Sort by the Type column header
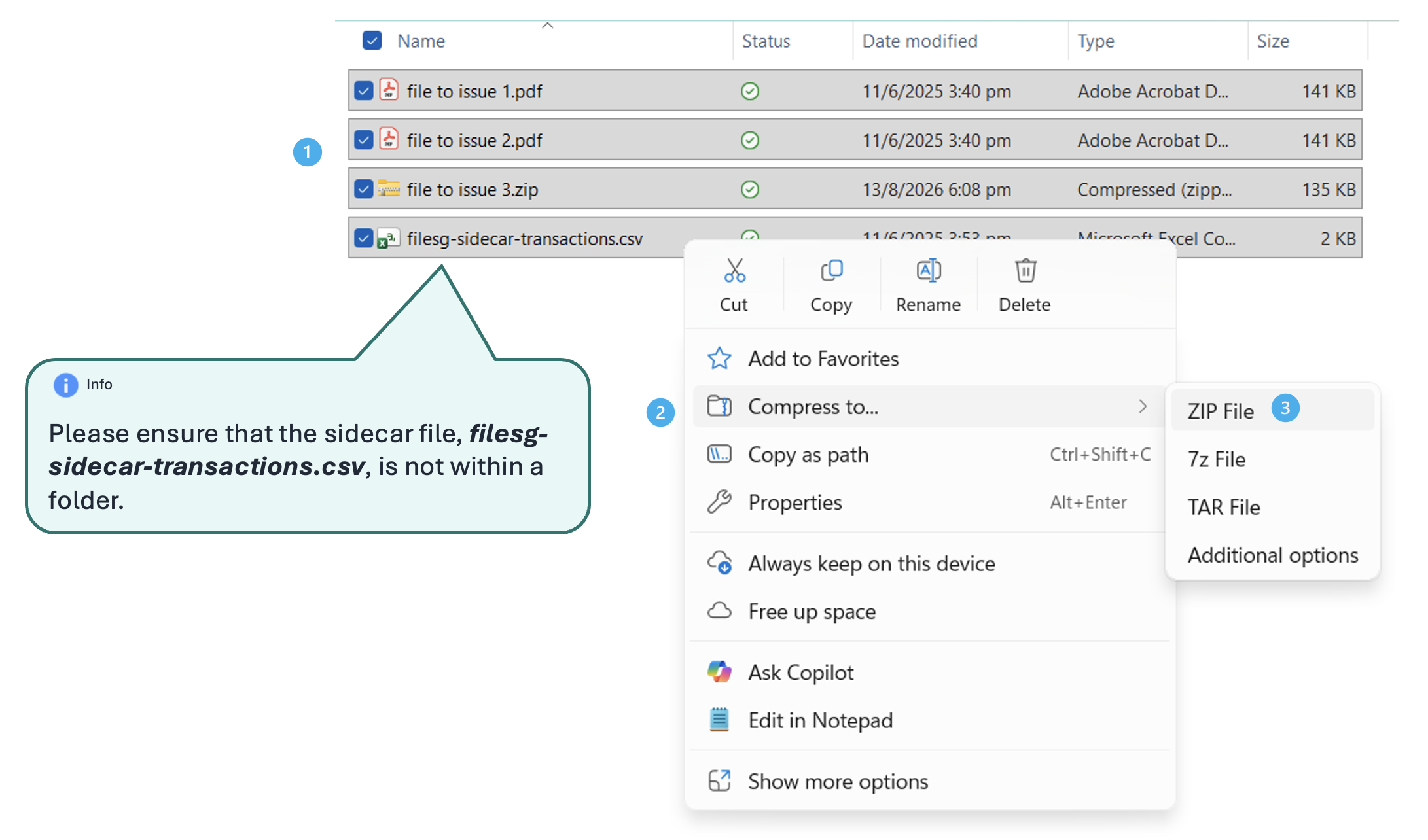This screenshot has height=840, width=1428. click(1096, 41)
